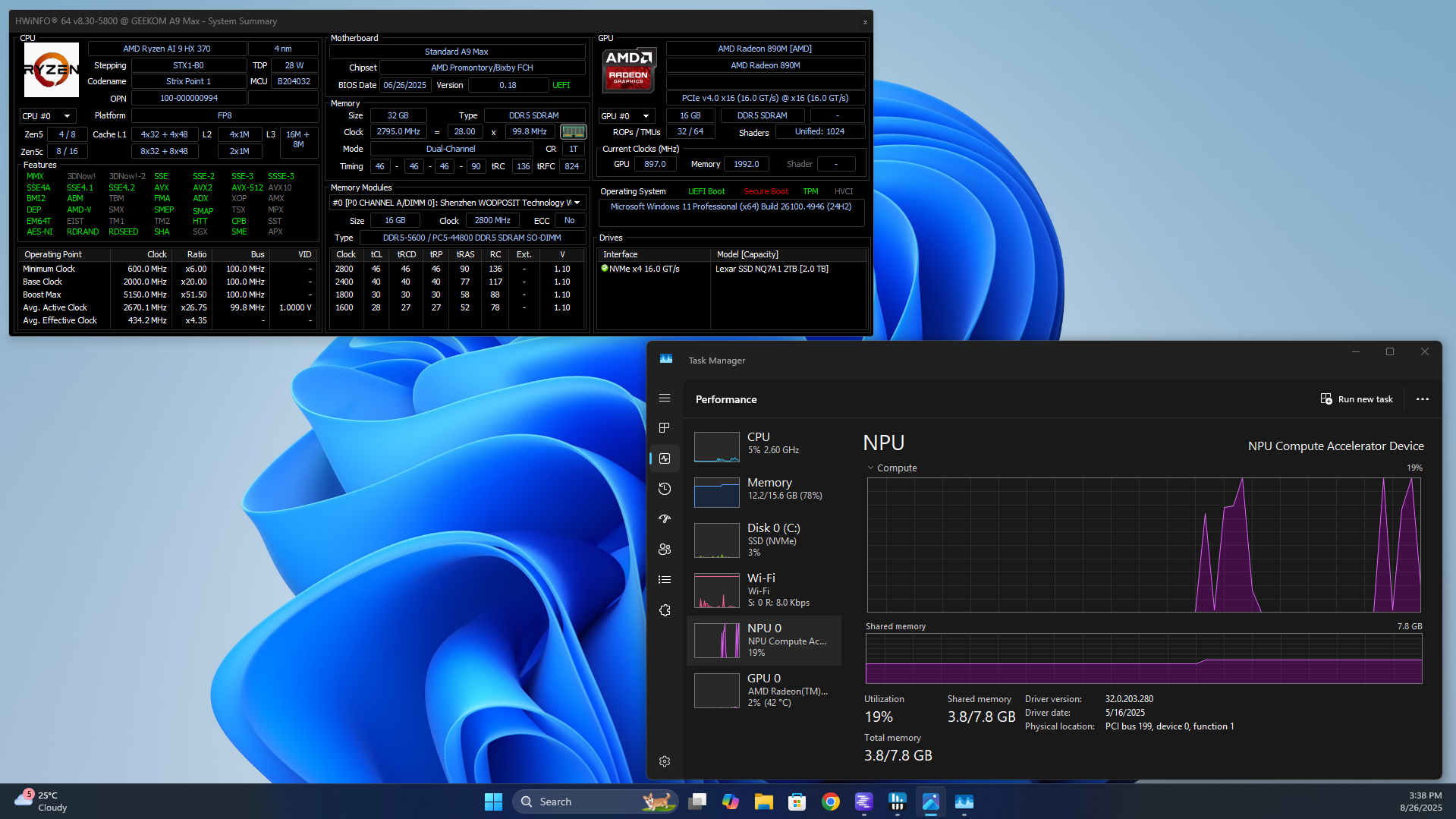Click the Run new task button
The image size is (1456, 819).
coord(1357,399)
